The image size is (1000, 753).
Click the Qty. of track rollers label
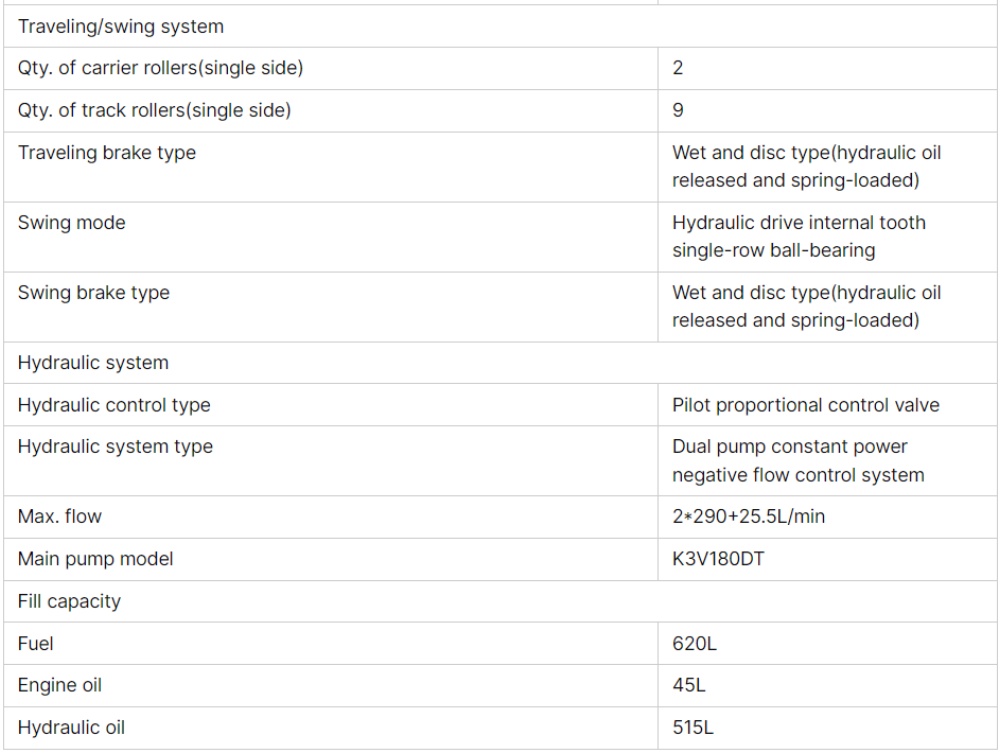[154, 111]
